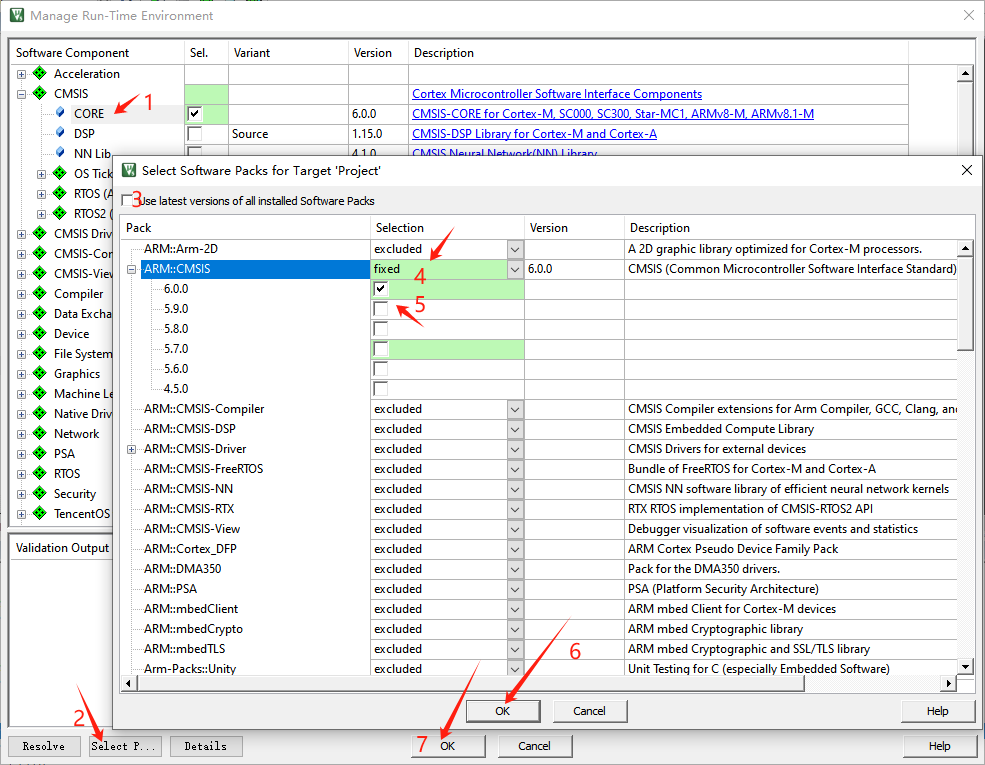Open the ARM::CMSIS fixed selection dropdown
The image size is (985, 765).
515,269
